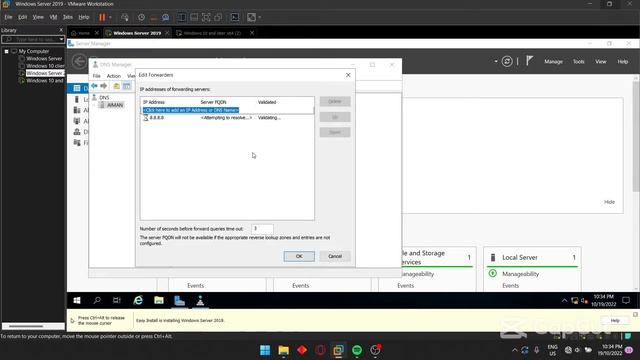The image size is (640, 360).
Task: Open Server Manager notifications flag
Action: pyautogui.click(x=529, y=61)
